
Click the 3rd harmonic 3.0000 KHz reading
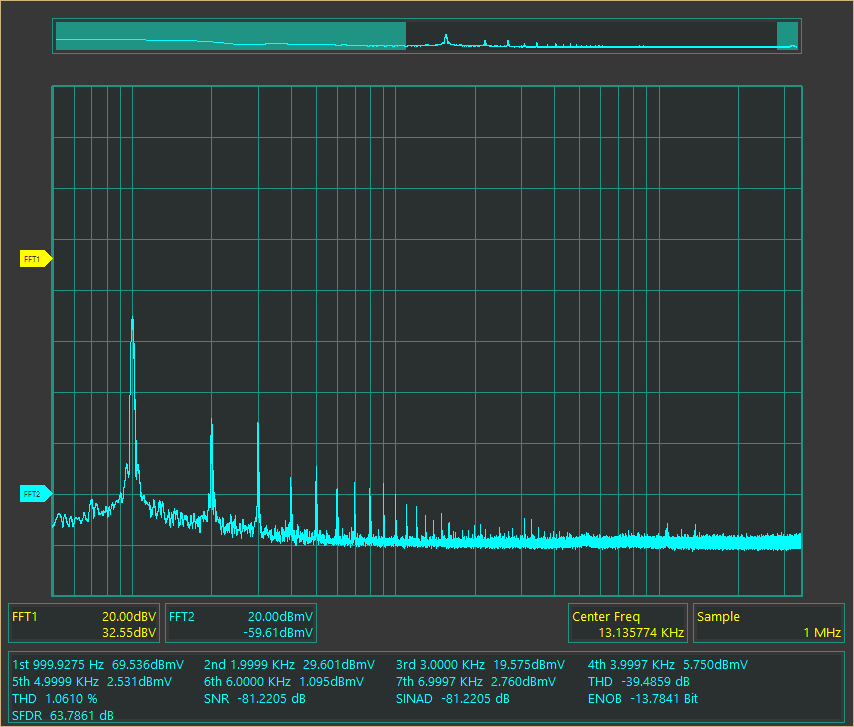point(480,665)
